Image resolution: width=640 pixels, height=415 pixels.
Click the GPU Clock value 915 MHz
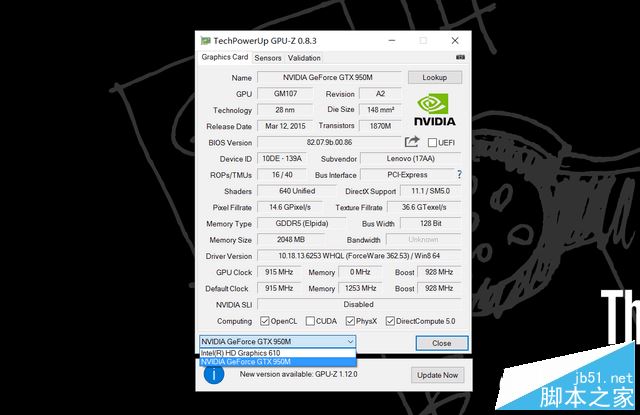(279, 272)
